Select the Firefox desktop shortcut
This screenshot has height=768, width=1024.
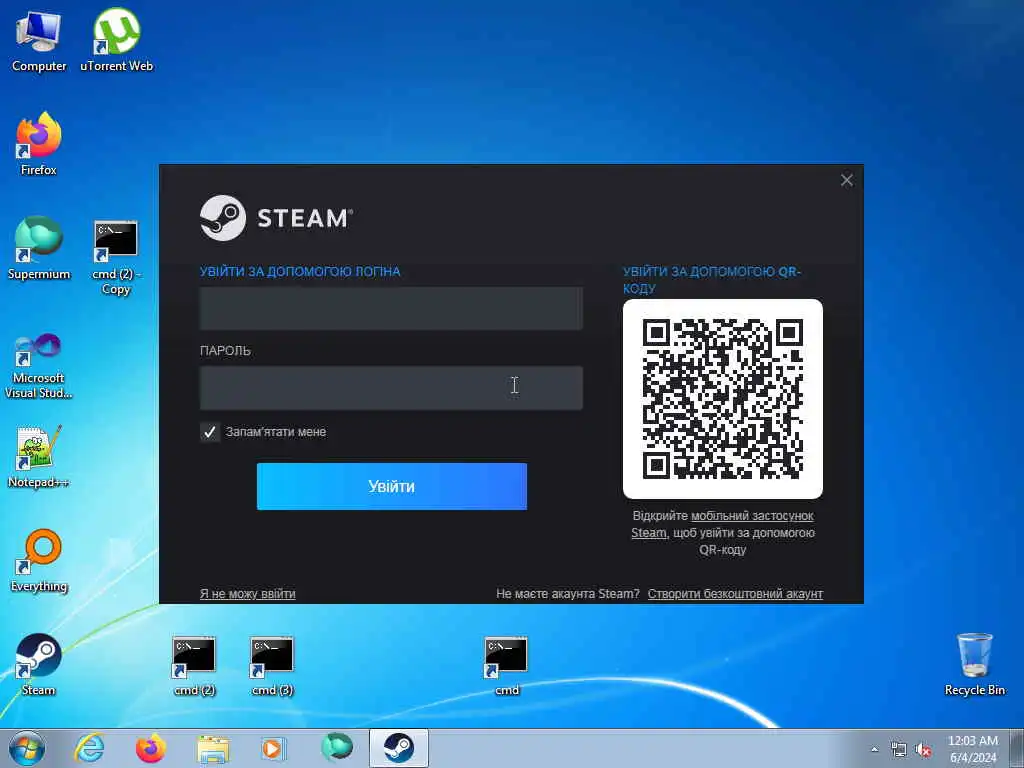coord(39,144)
